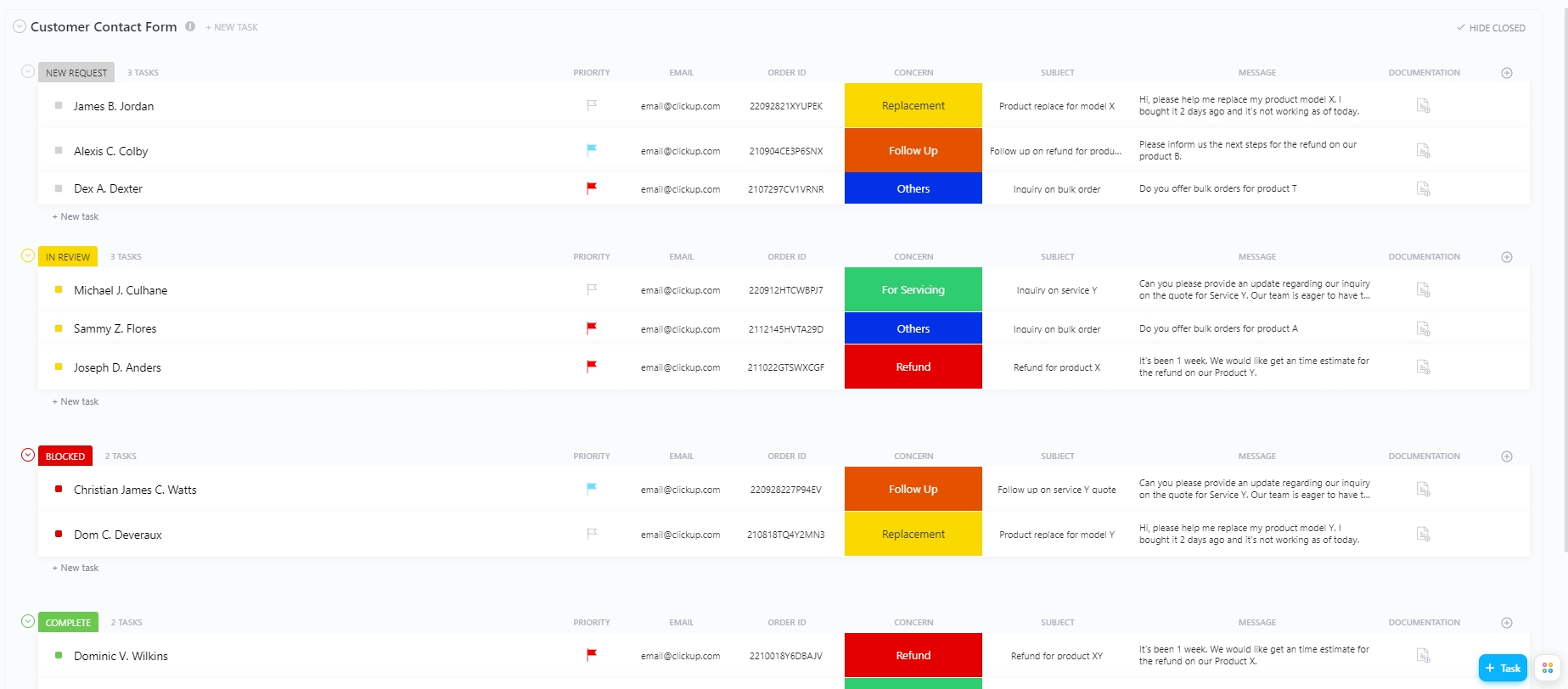Open documentation attachment for Christian James C. Watts
Viewport: 1568px width, 689px height.
(x=1424, y=489)
